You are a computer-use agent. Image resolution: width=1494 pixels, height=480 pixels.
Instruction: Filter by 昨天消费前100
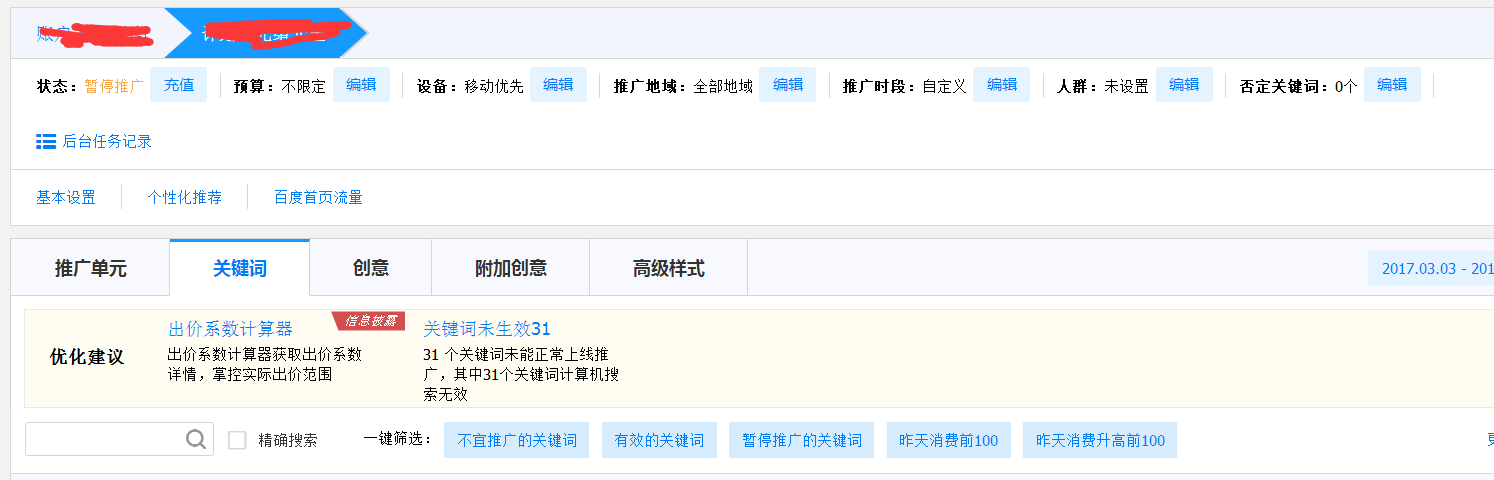949,440
